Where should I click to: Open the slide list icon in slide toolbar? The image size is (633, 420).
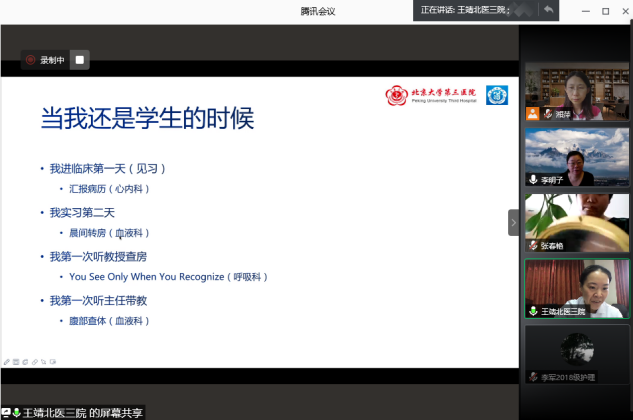(x=16, y=362)
